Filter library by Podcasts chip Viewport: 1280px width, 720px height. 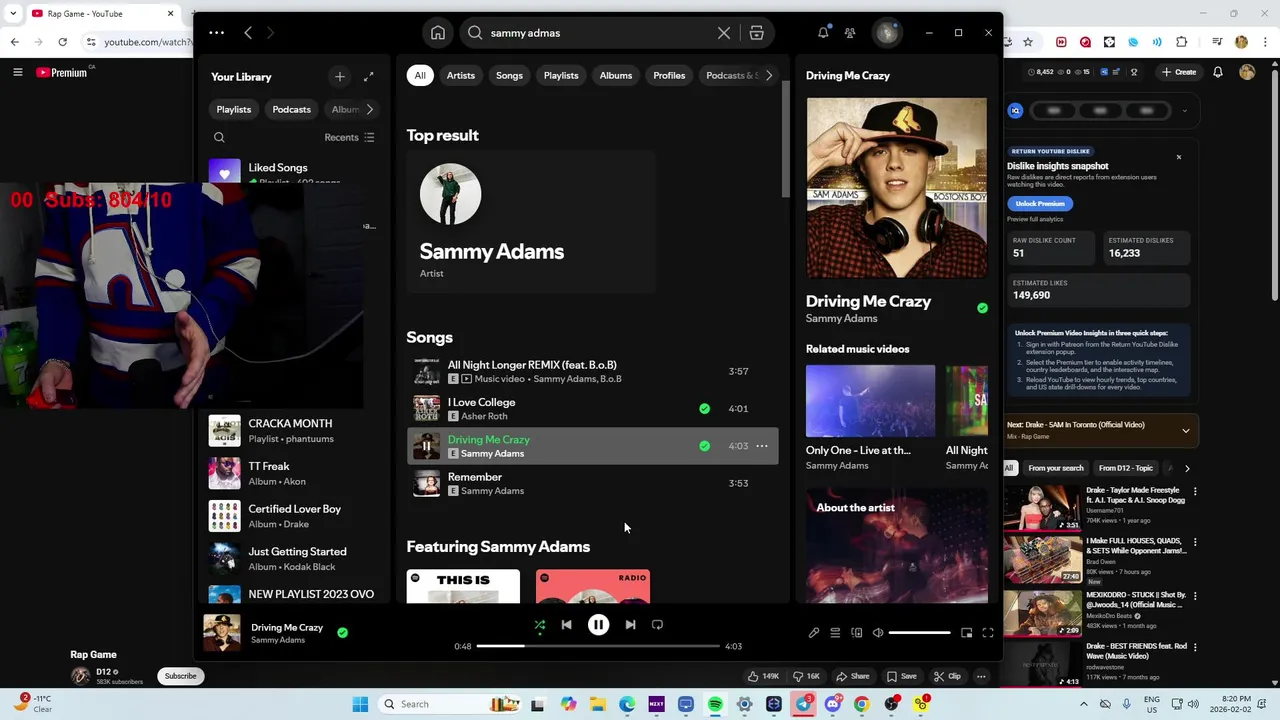point(292,109)
